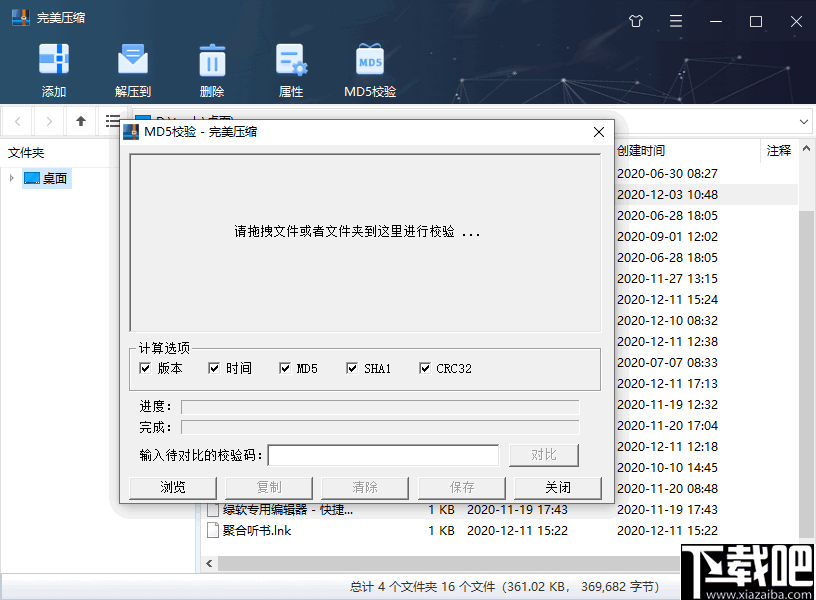
Task: Click the 浏览 button
Action: [x=173, y=488]
